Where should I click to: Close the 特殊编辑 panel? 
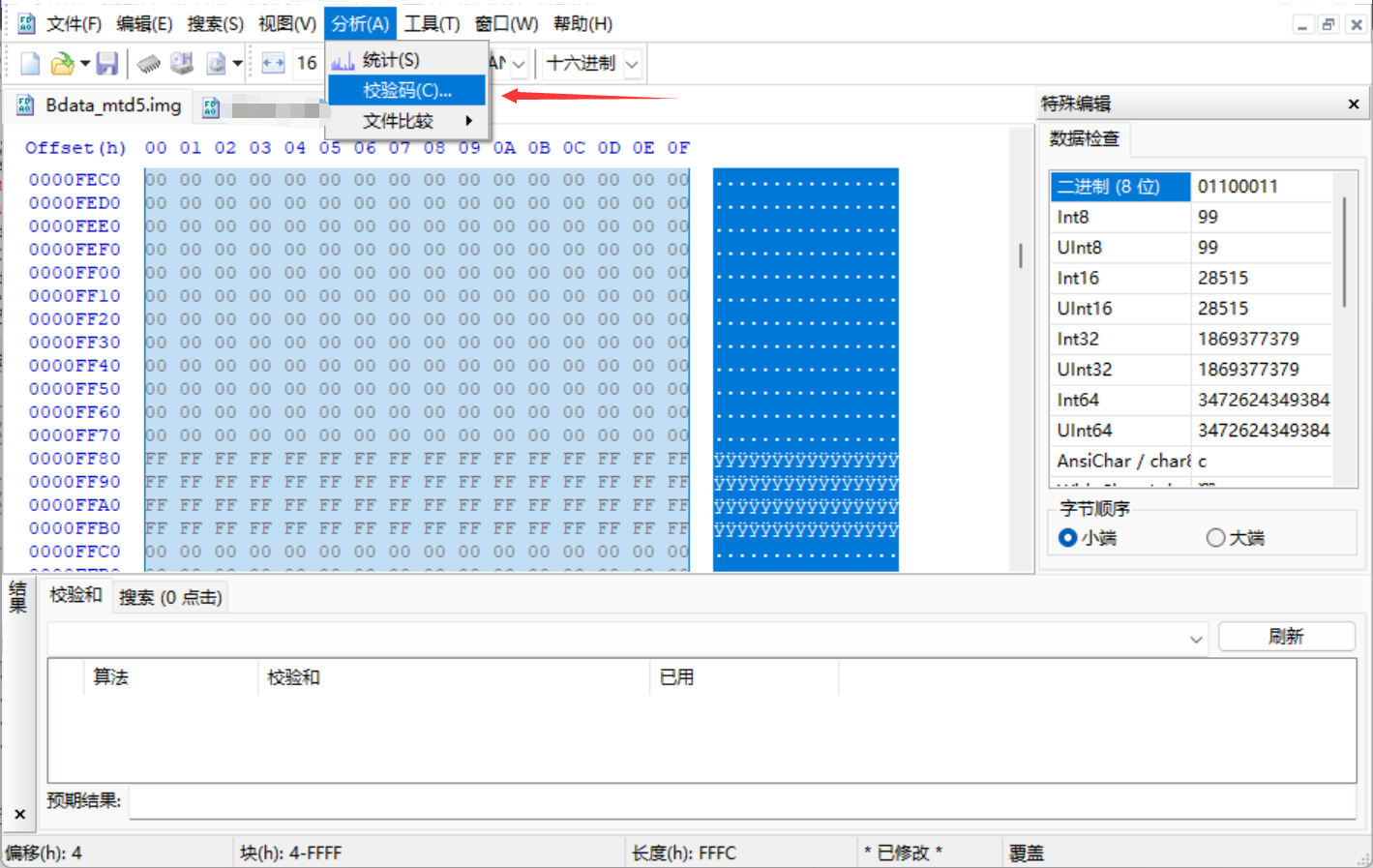(x=1354, y=104)
